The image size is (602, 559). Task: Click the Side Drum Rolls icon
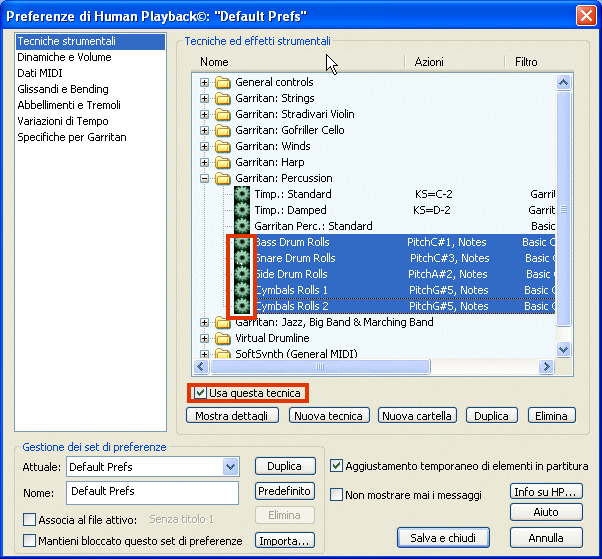(x=241, y=274)
